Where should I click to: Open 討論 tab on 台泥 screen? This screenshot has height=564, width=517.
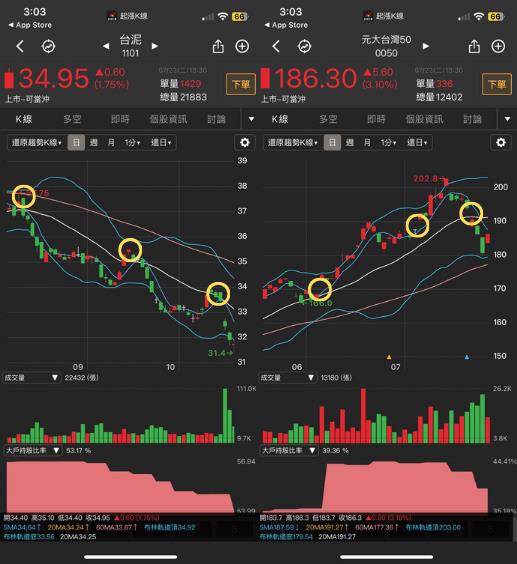217,119
